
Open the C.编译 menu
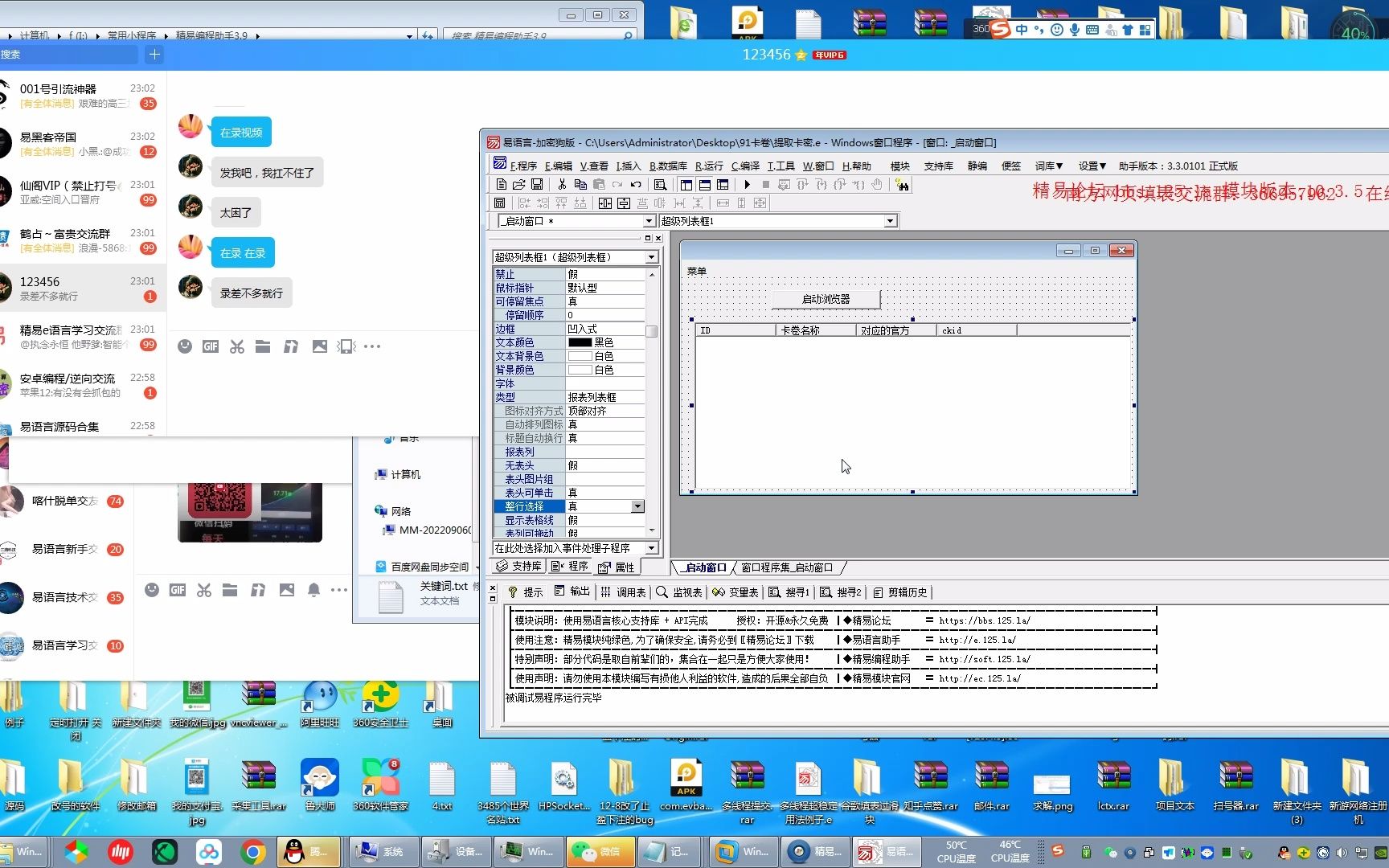(745, 166)
